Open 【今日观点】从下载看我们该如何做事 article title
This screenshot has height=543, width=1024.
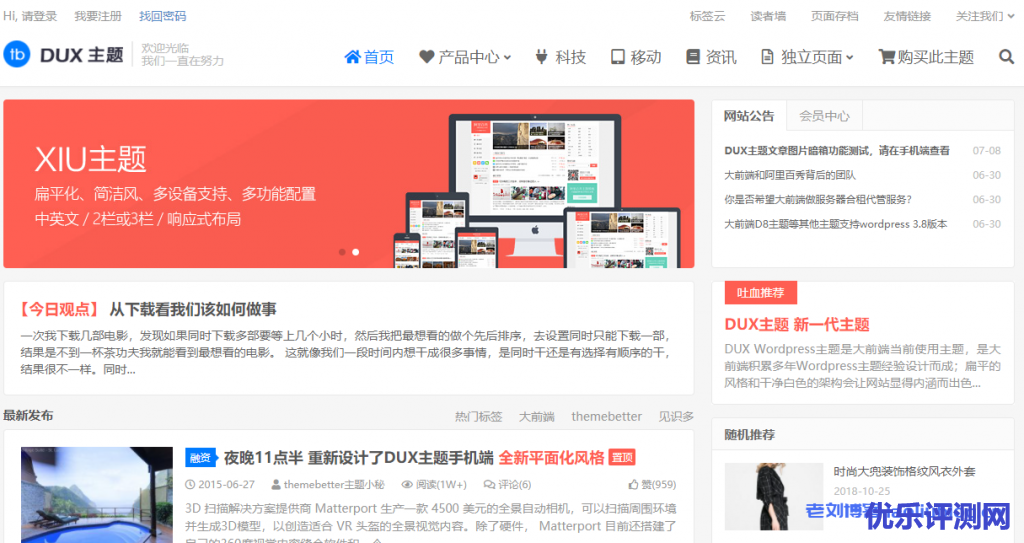(x=148, y=309)
